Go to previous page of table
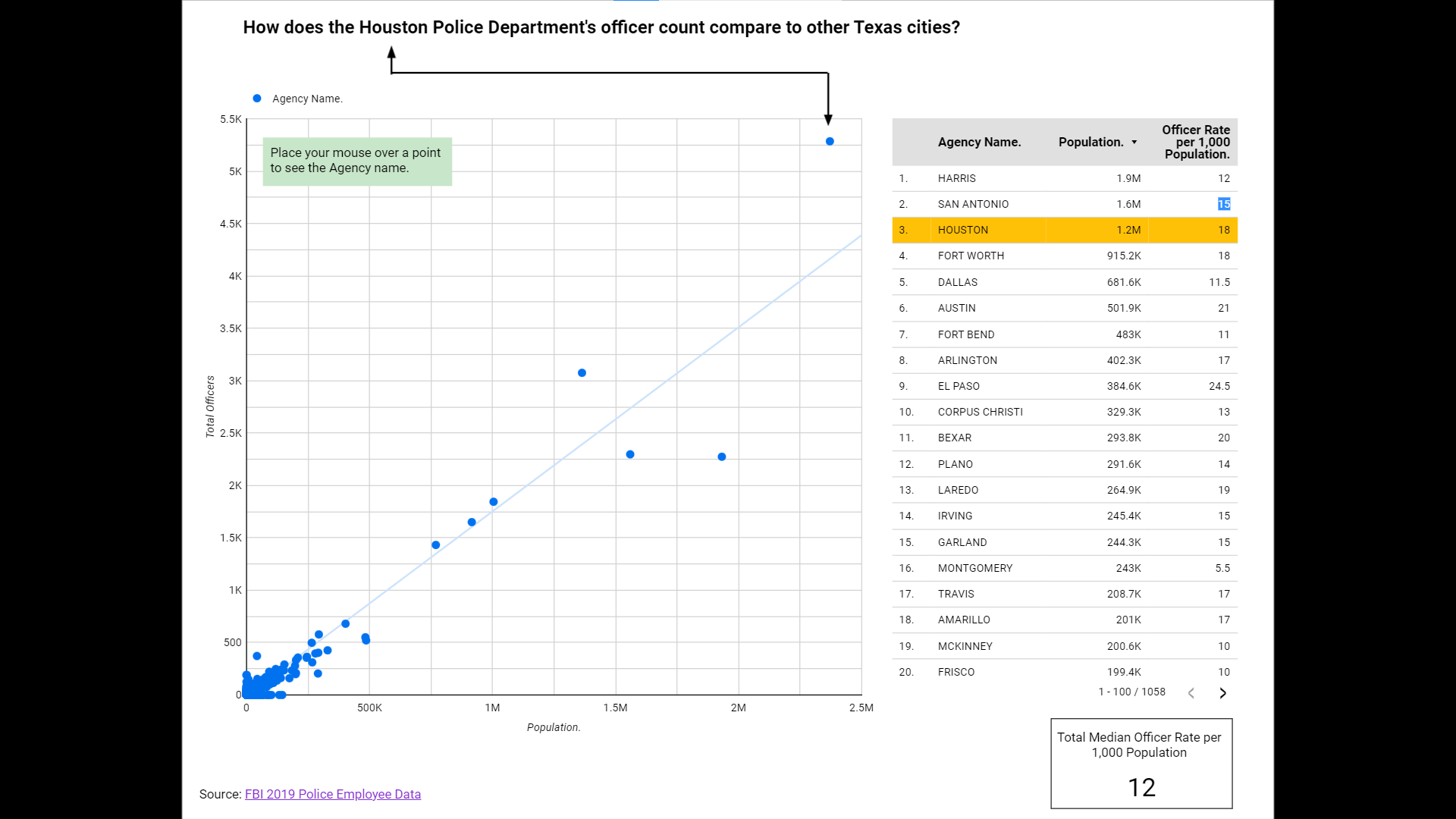 coord(1191,693)
